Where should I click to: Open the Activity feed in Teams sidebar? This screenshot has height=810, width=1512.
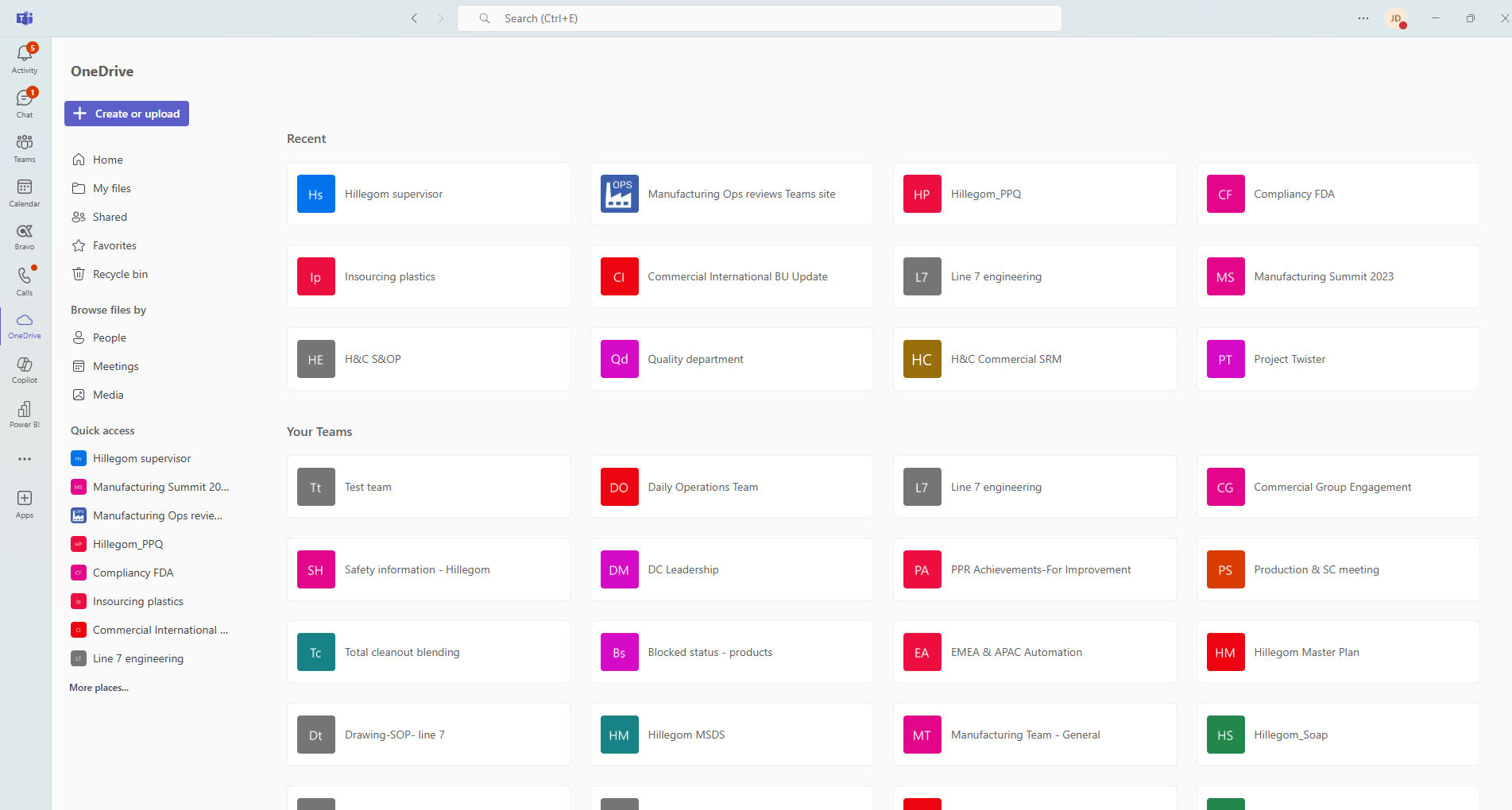(25, 59)
